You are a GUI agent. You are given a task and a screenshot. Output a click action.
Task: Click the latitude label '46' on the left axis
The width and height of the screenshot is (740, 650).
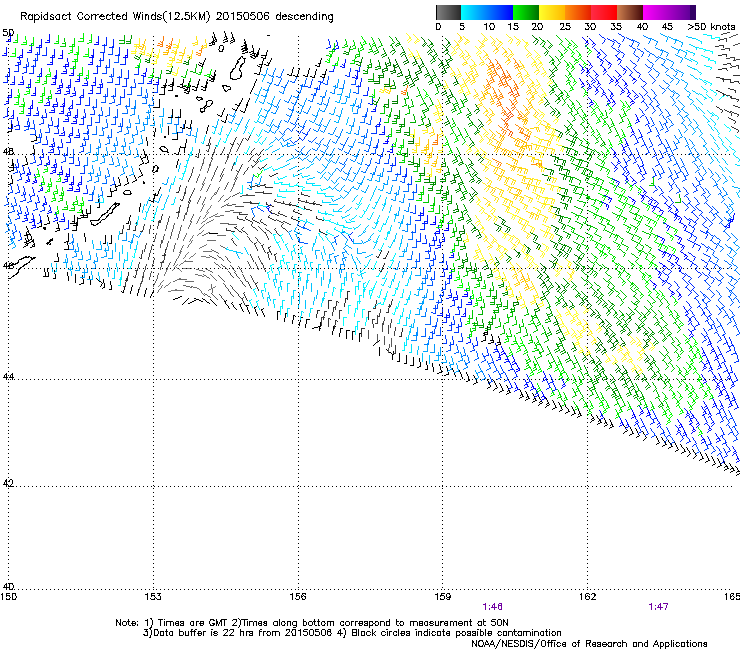8,265
